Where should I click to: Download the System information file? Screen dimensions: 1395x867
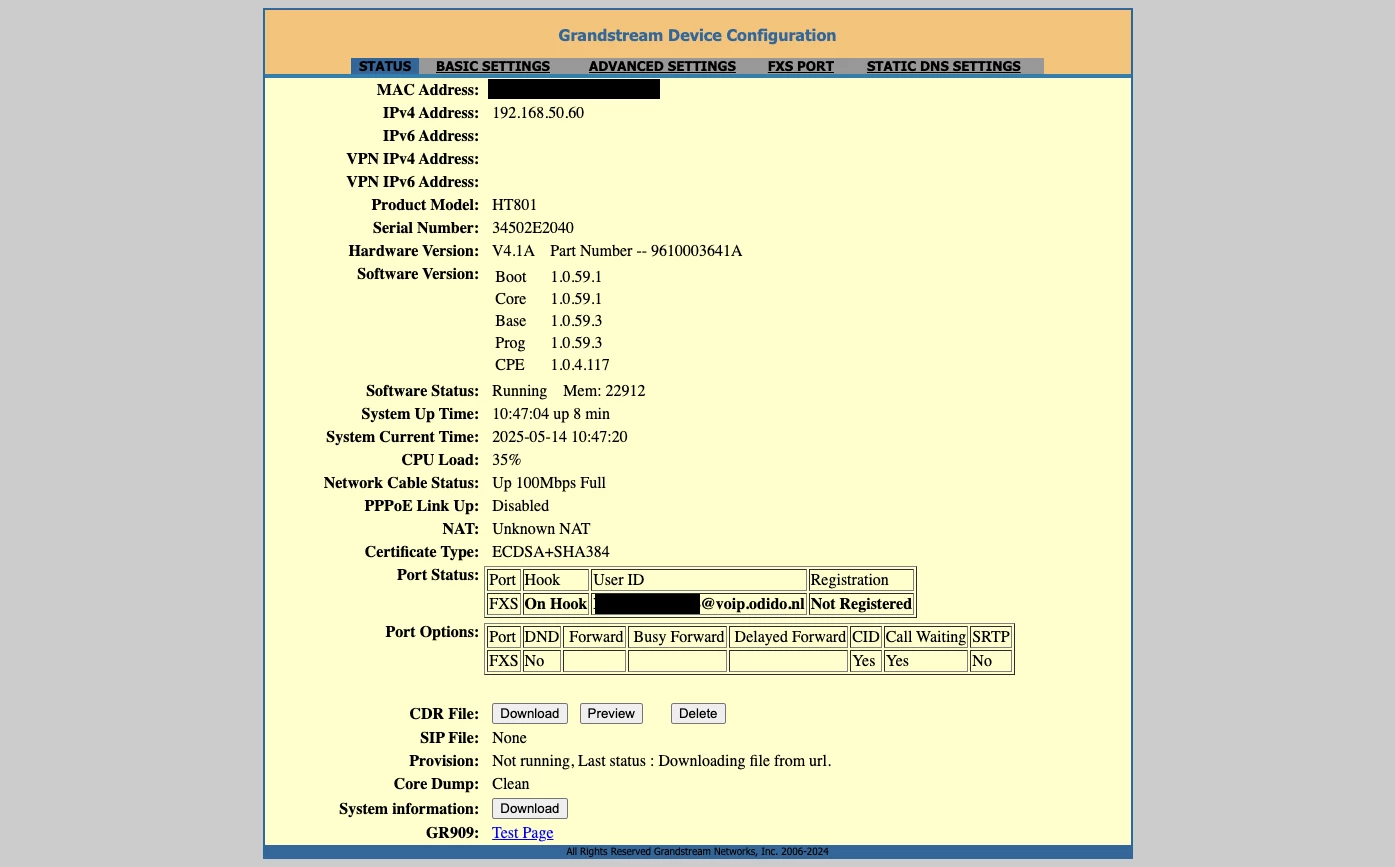pos(529,808)
